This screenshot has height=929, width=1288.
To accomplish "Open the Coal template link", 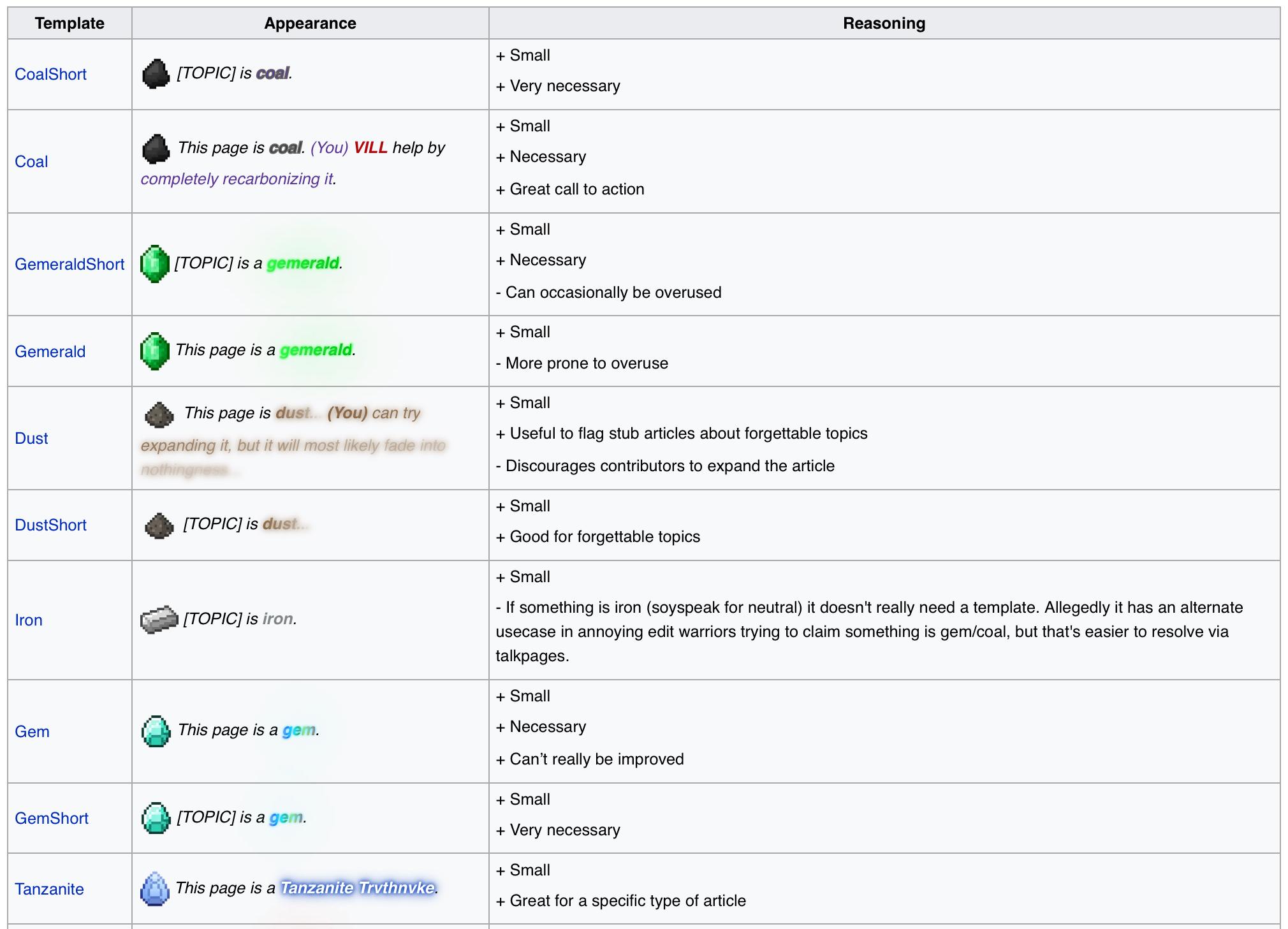I will coord(31,161).
